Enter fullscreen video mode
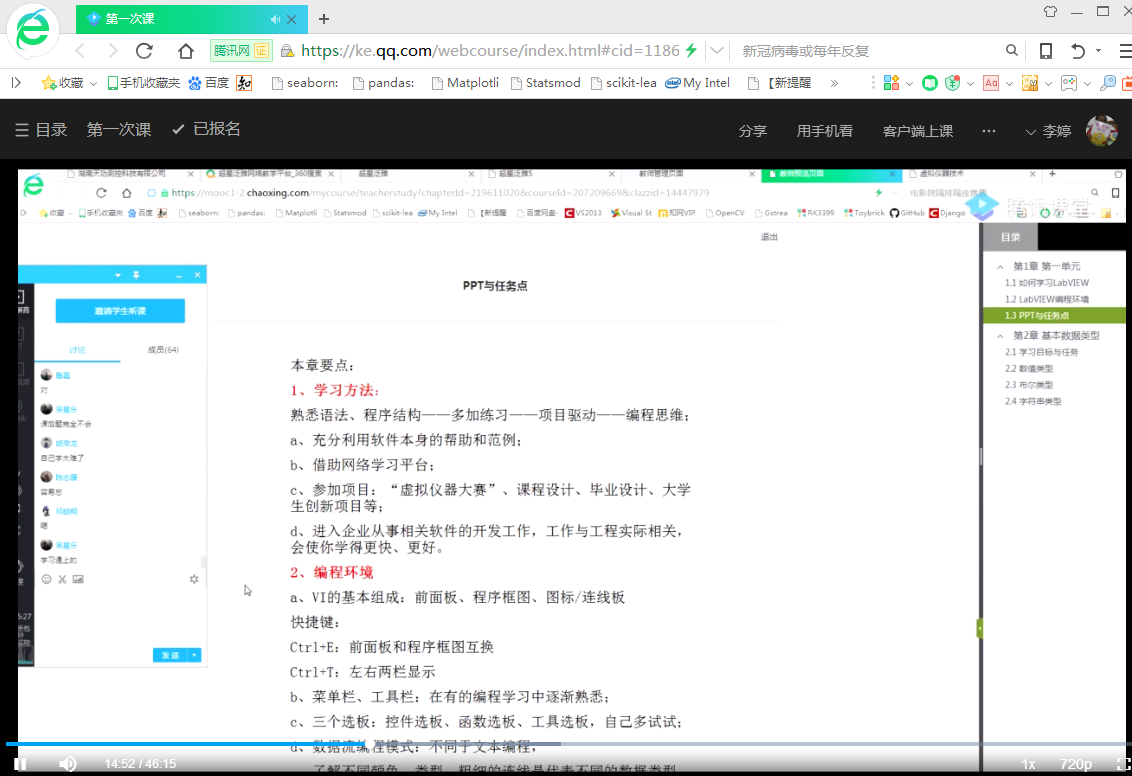The height and width of the screenshot is (776, 1132). tap(1122, 764)
